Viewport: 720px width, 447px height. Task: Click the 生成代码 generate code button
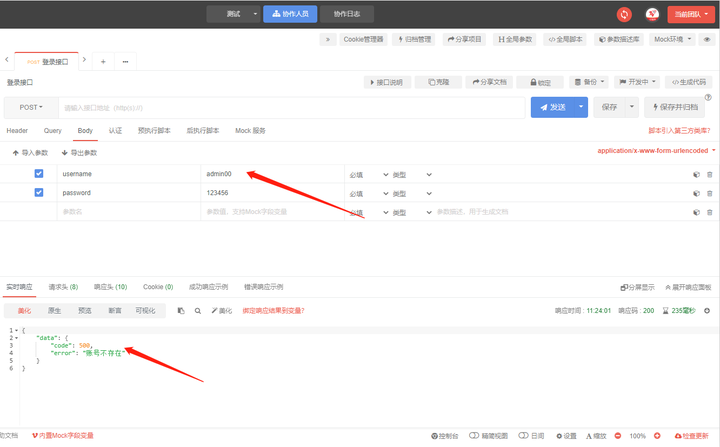(x=689, y=82)
